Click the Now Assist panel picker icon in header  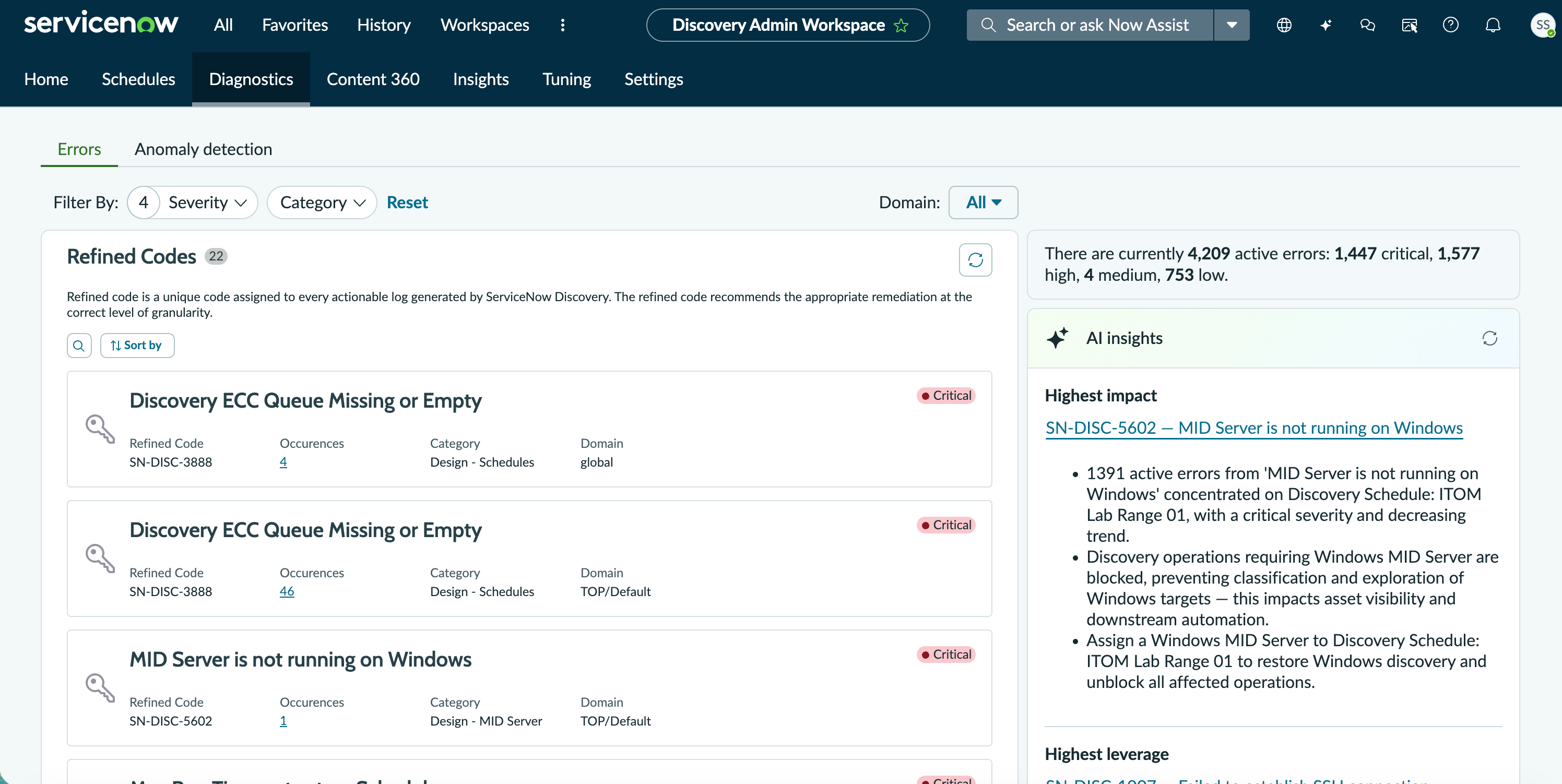tap(1409, 25)
